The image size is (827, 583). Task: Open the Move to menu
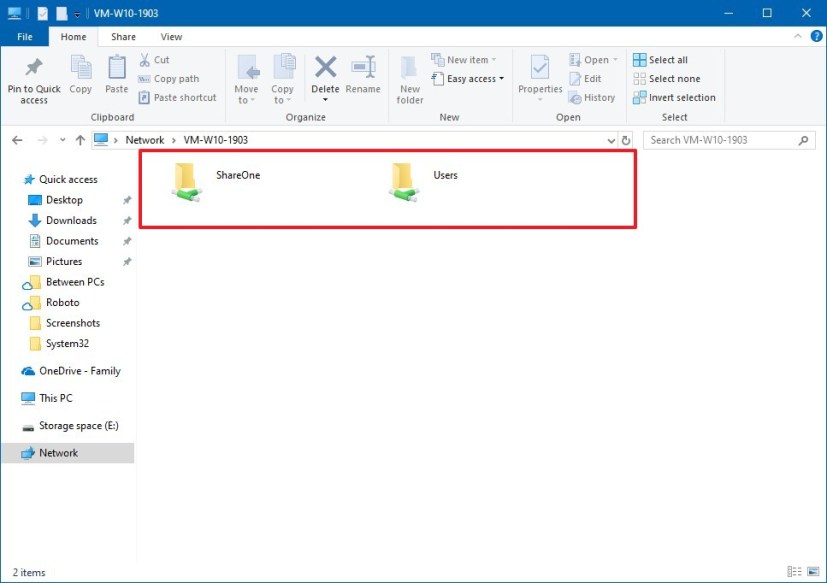(246, 79)
